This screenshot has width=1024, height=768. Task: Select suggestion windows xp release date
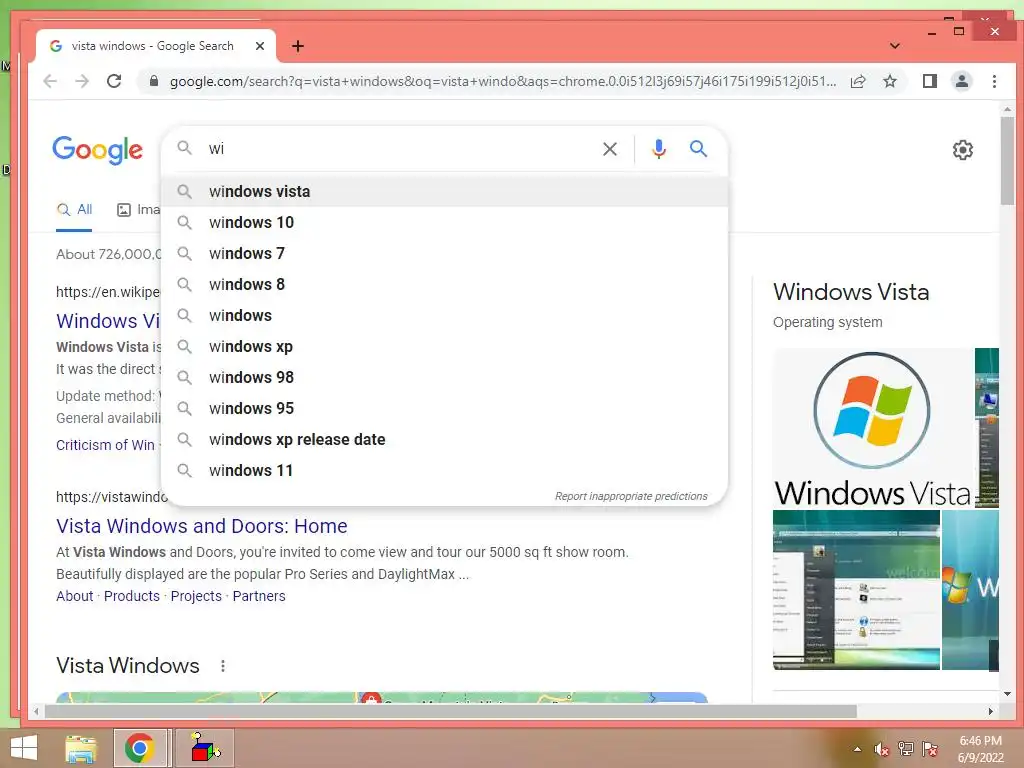tap(444, 440)
